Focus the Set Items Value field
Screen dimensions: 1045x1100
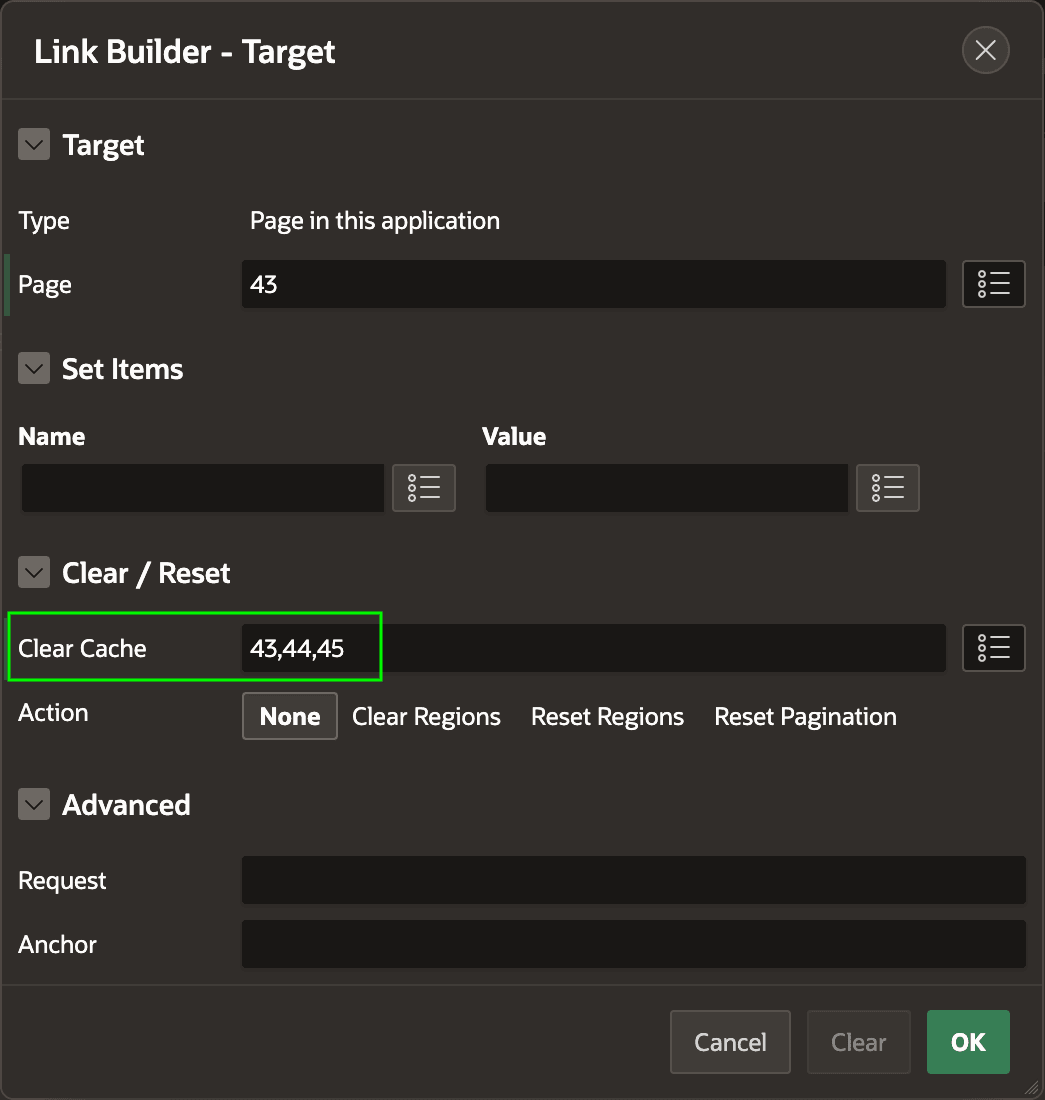666,488
